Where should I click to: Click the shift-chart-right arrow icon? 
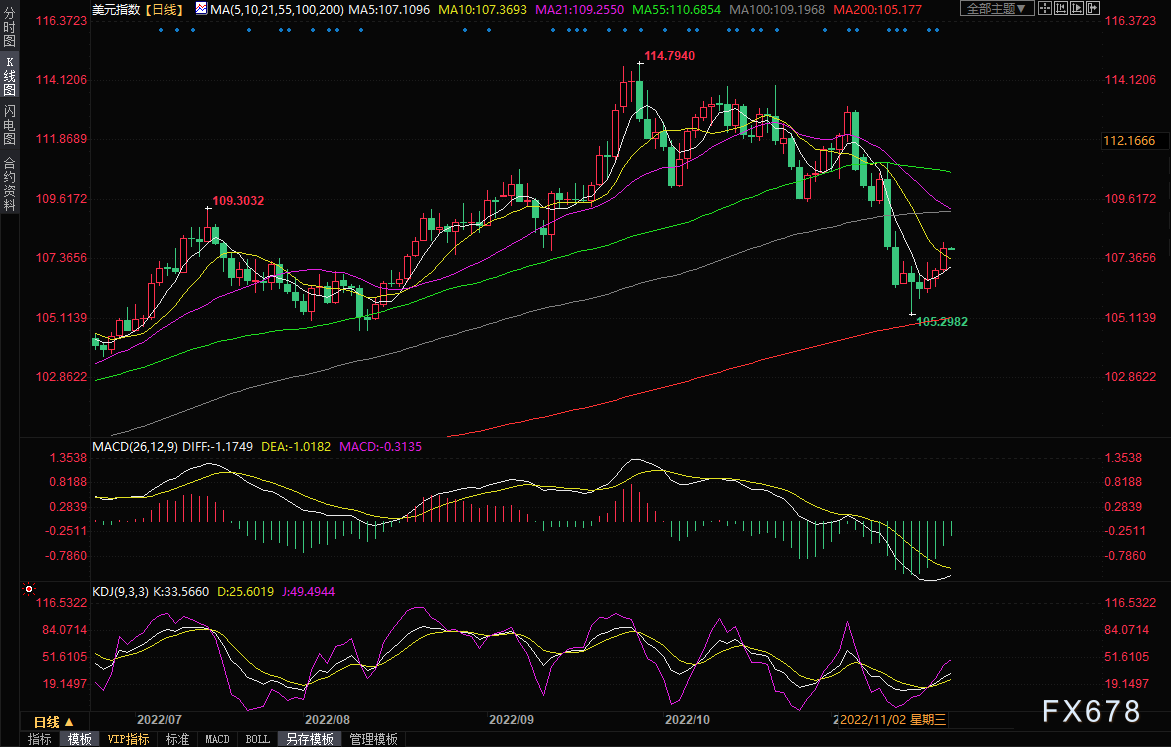[x=1093, y=8]
